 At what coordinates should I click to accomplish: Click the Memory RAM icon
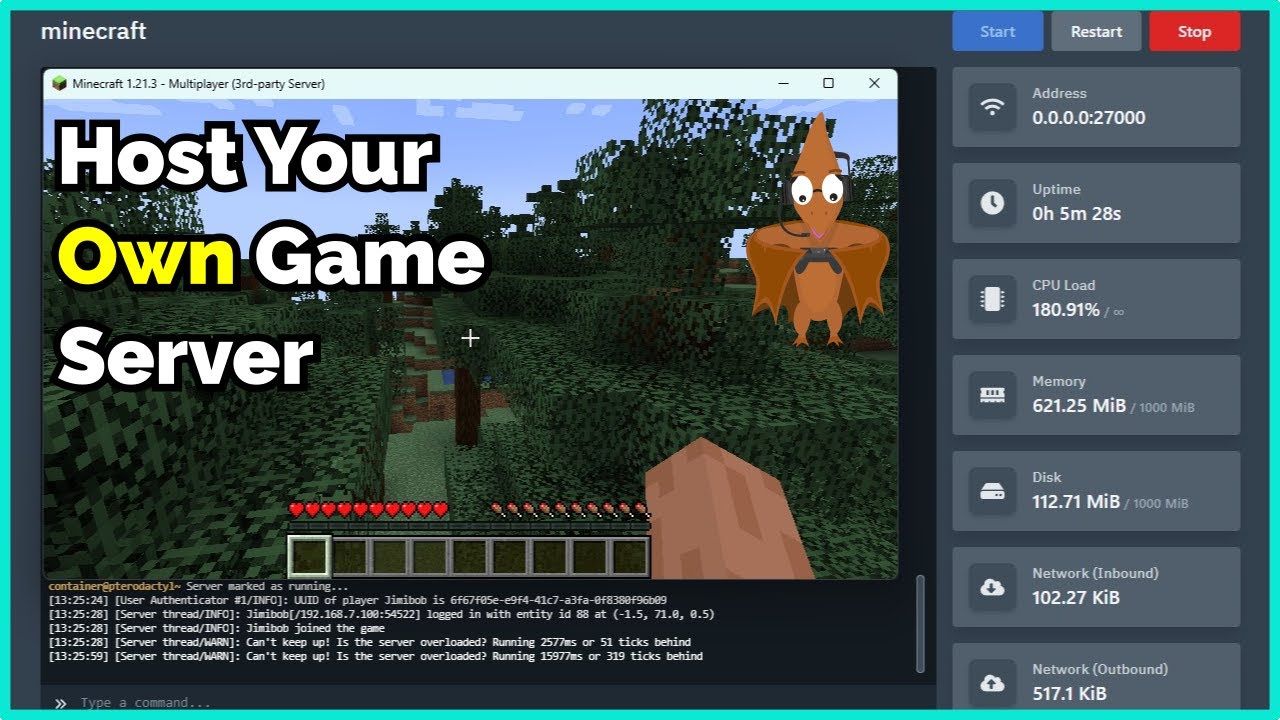pos(992,395)
